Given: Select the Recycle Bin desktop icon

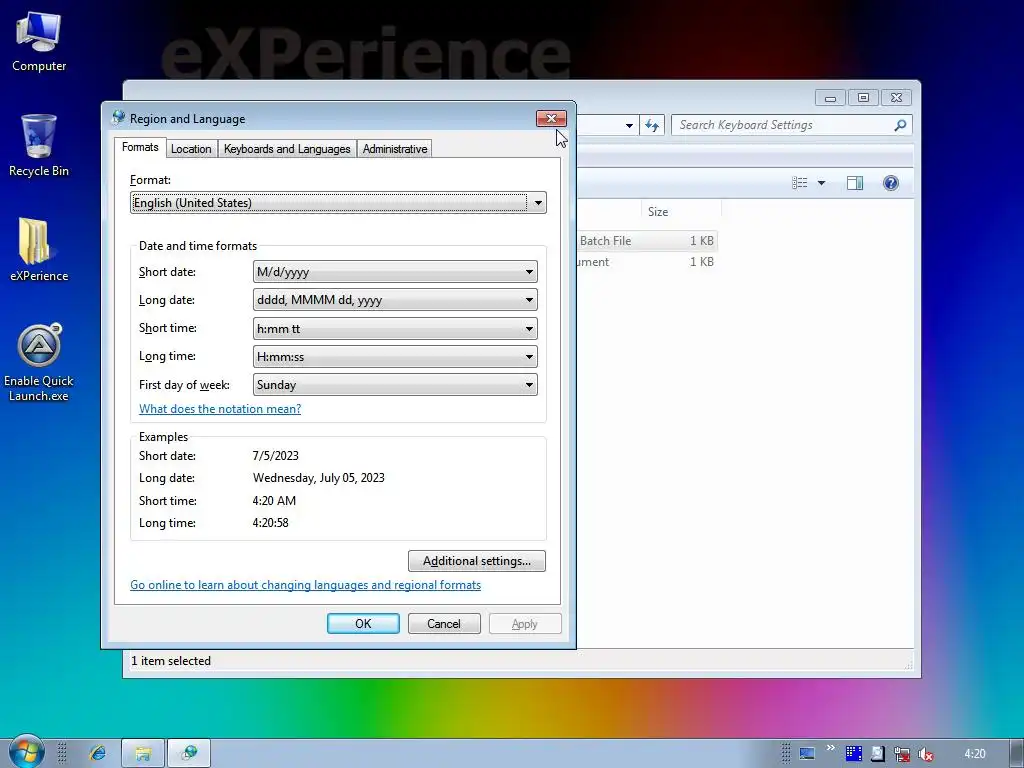Looking at the screenshot, I should [x=39, y=146].
